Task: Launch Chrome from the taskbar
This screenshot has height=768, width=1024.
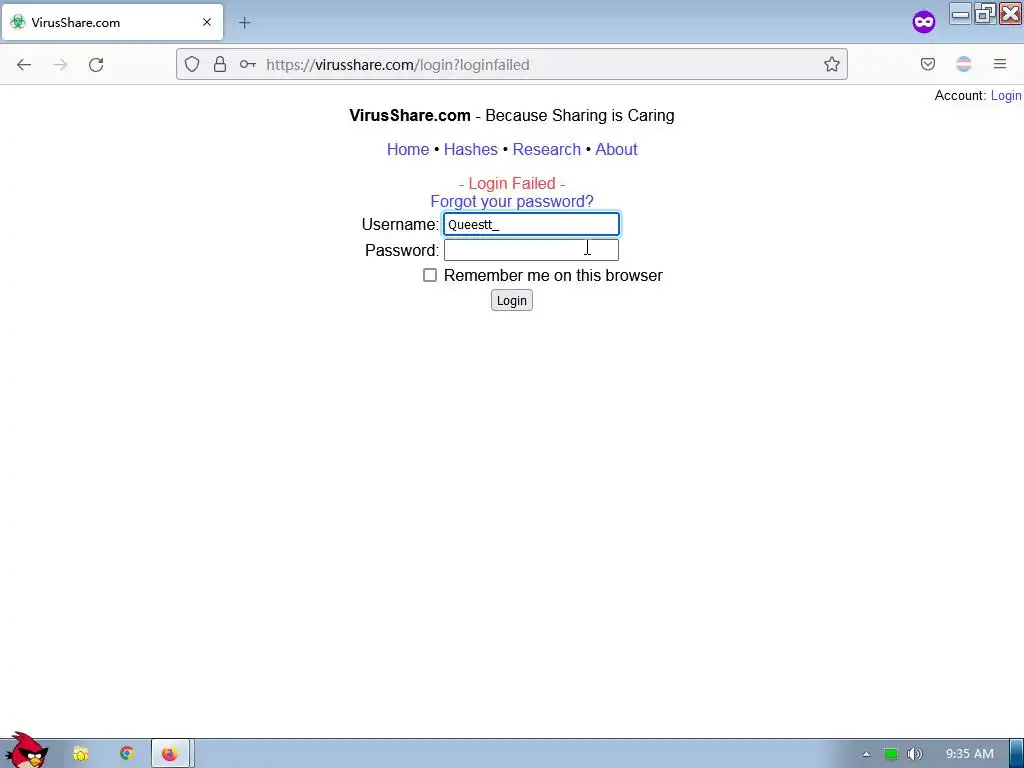Action: [127, 753]
